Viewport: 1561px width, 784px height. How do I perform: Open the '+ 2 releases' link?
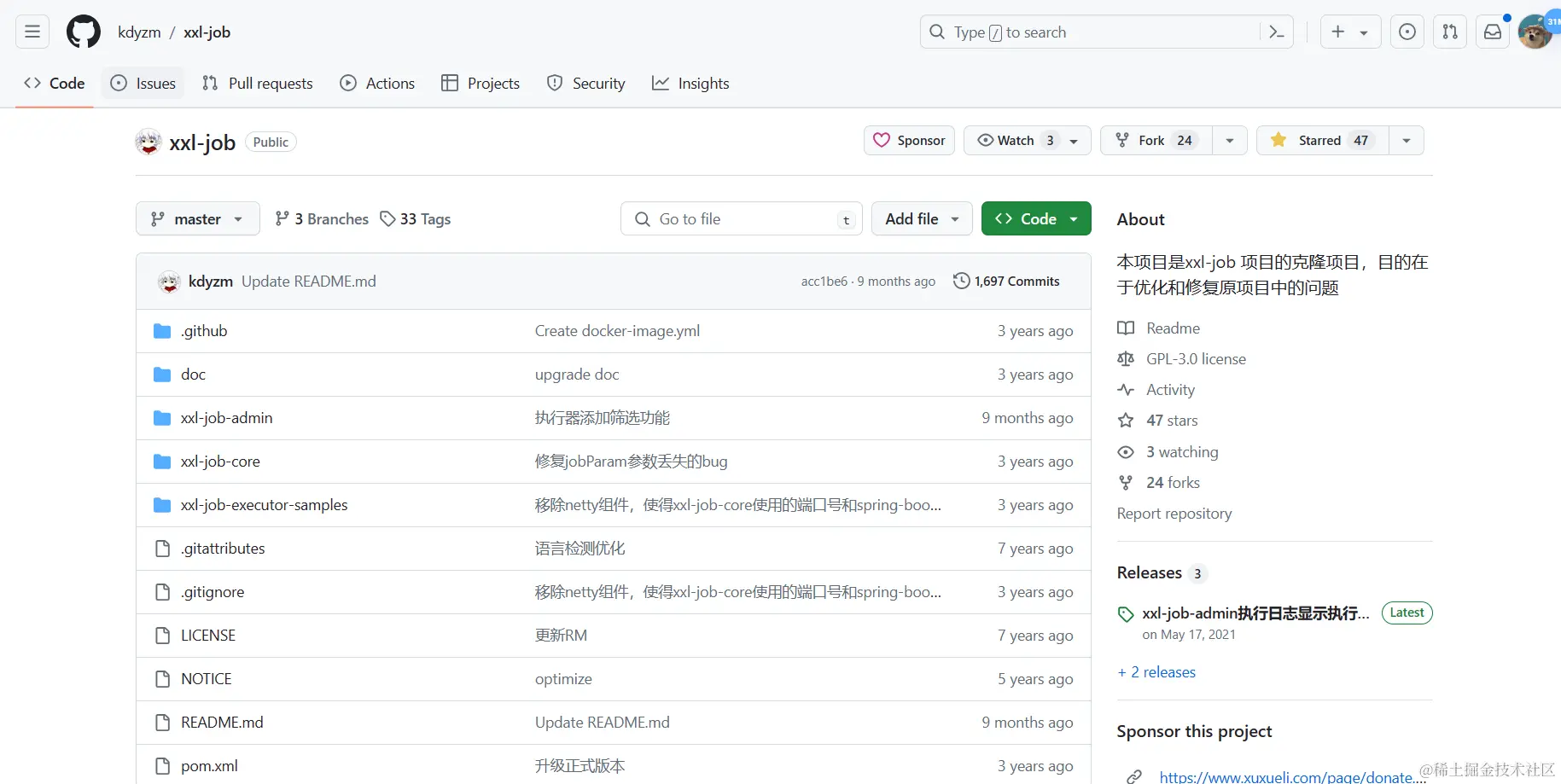pos(1156,672)
